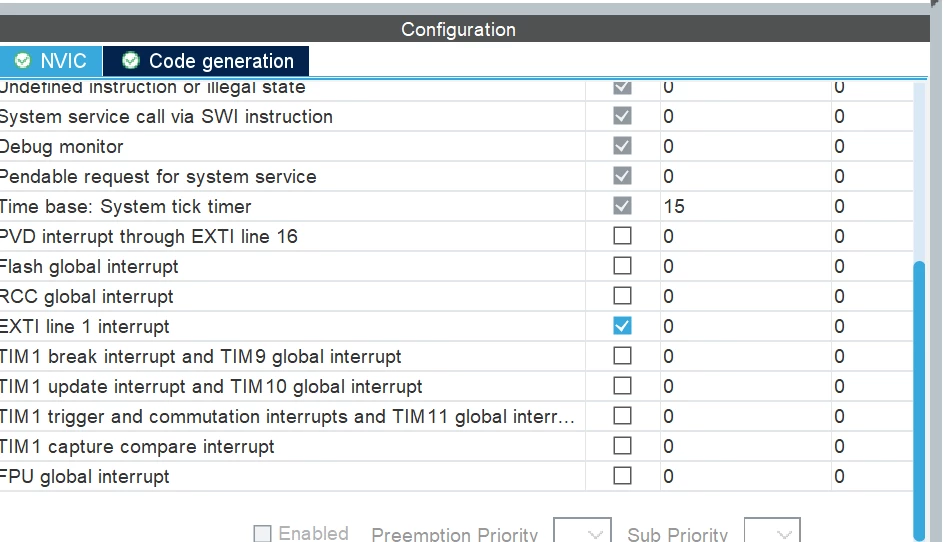Select the EXTI line 1 interrupt row

point(456,326)
